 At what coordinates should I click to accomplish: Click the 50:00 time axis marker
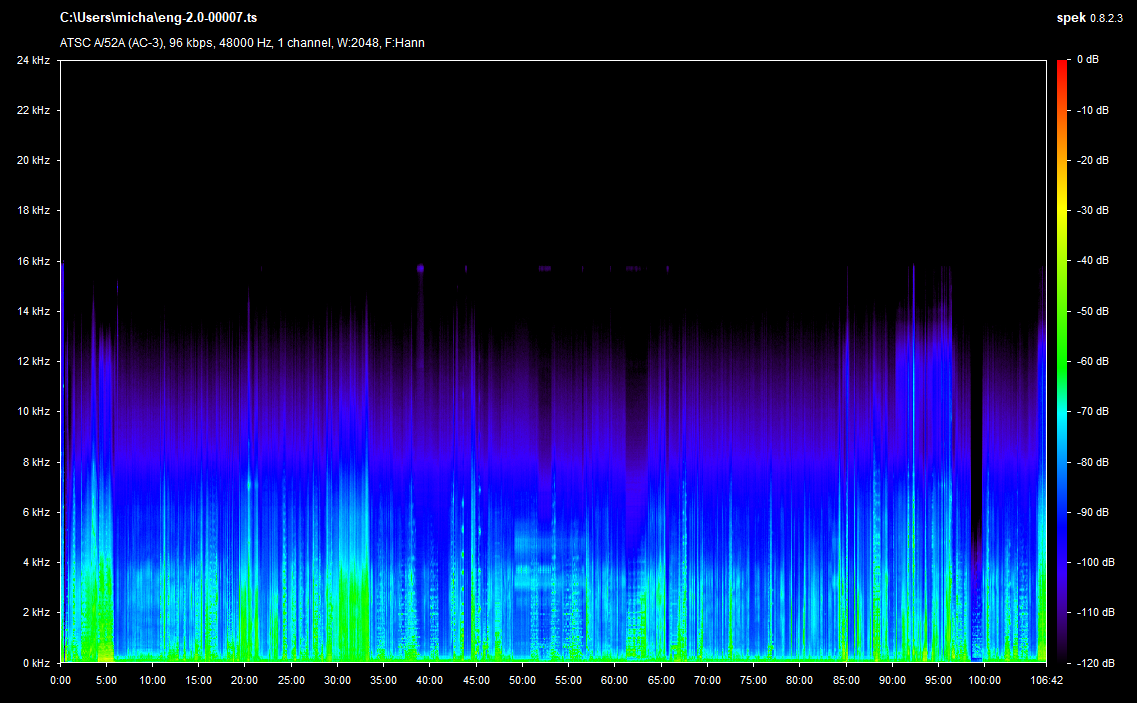pos(522,680)
